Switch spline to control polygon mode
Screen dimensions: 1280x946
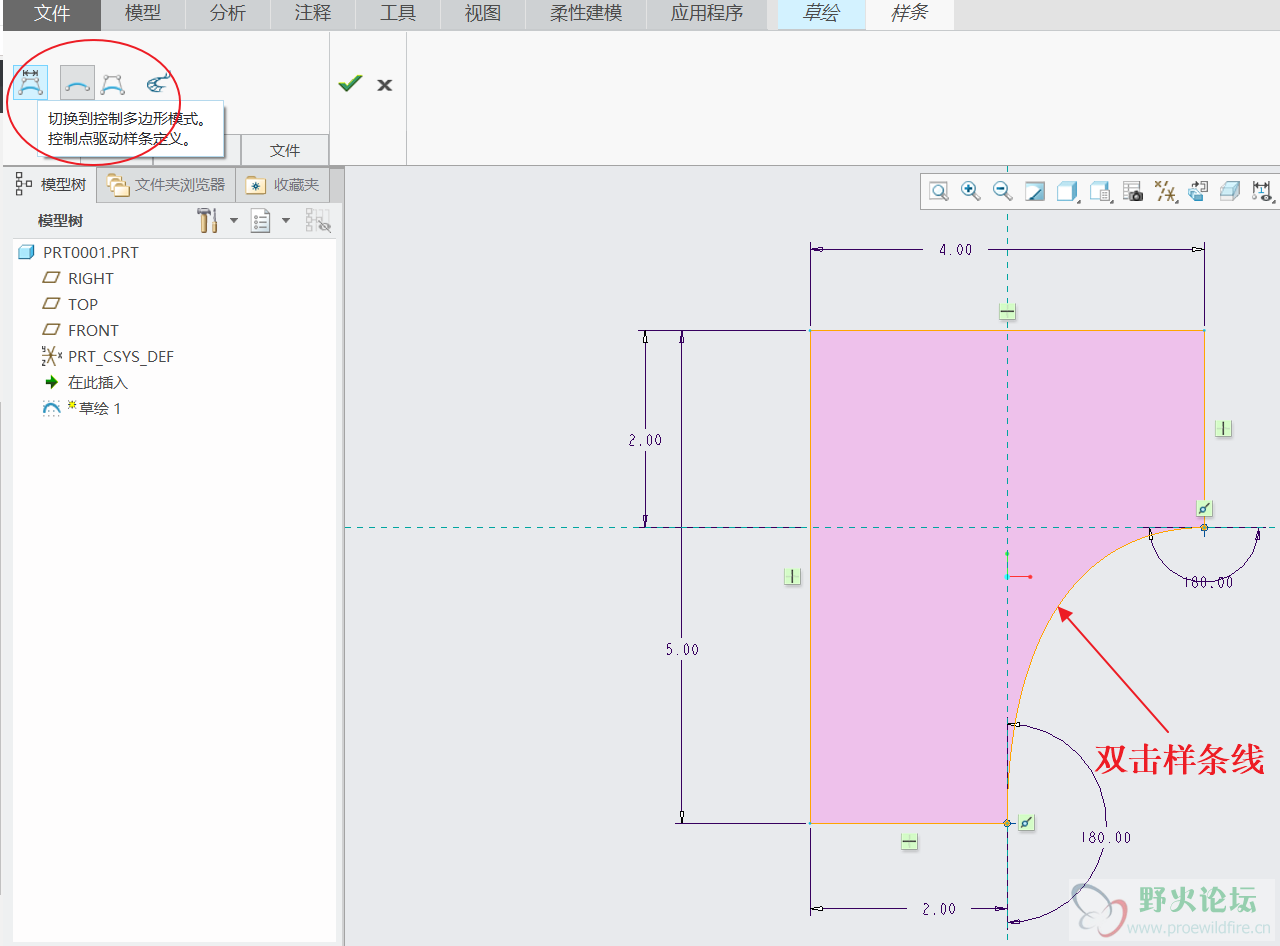[x=30, y=83]
